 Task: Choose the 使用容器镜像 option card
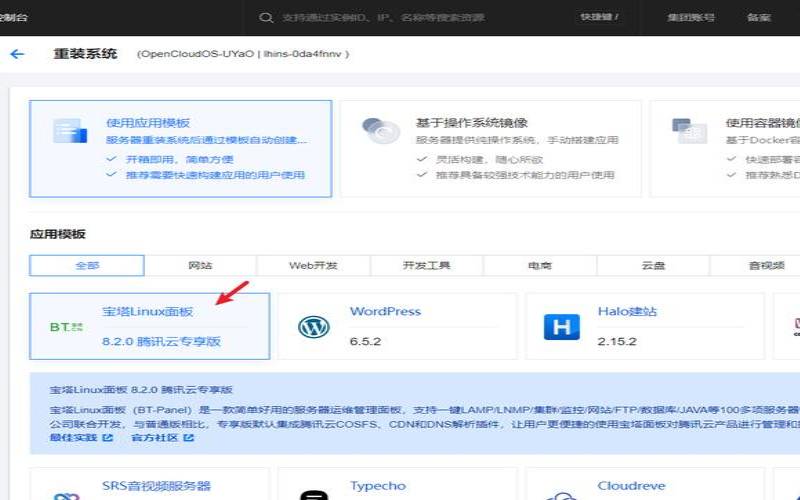coord(725,148)
